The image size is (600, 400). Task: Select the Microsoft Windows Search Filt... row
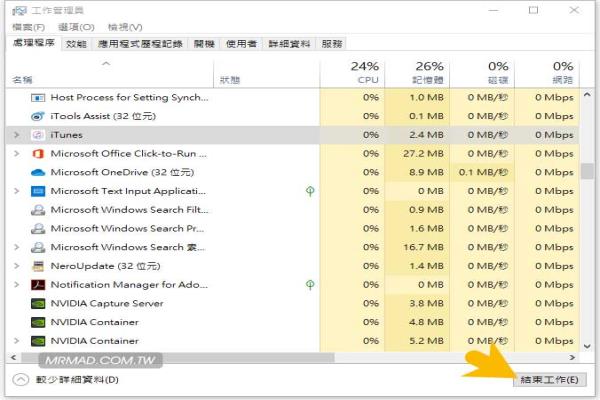[x=293, y=210]
